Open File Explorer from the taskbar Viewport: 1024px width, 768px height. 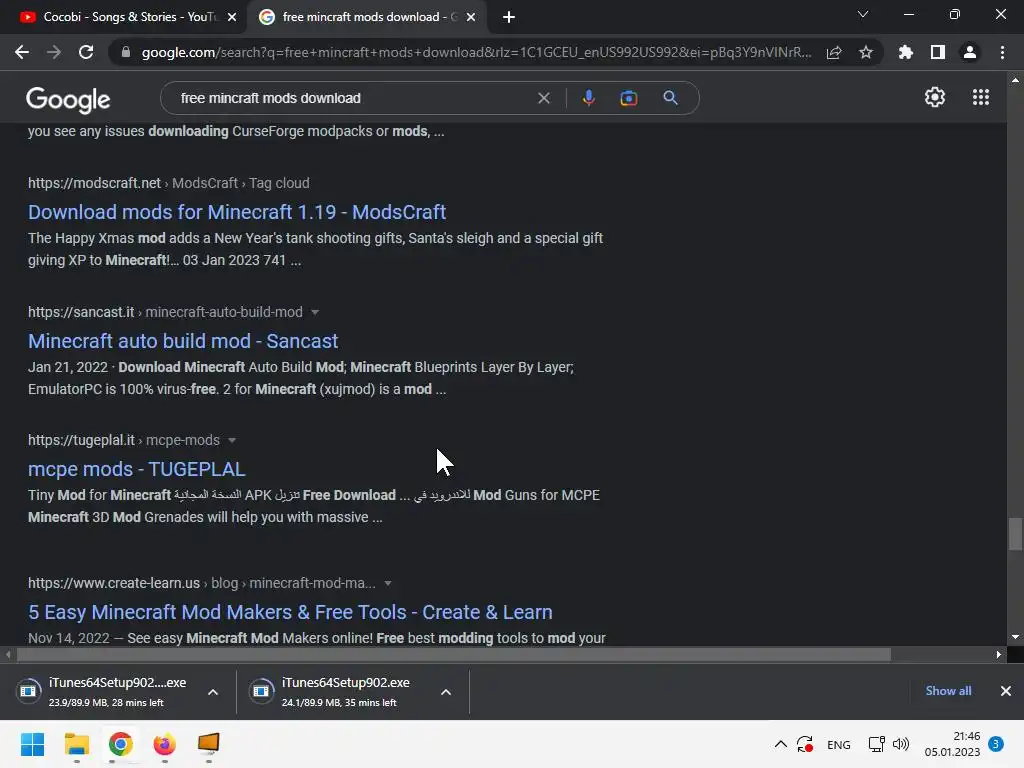[x=76, y=744]
